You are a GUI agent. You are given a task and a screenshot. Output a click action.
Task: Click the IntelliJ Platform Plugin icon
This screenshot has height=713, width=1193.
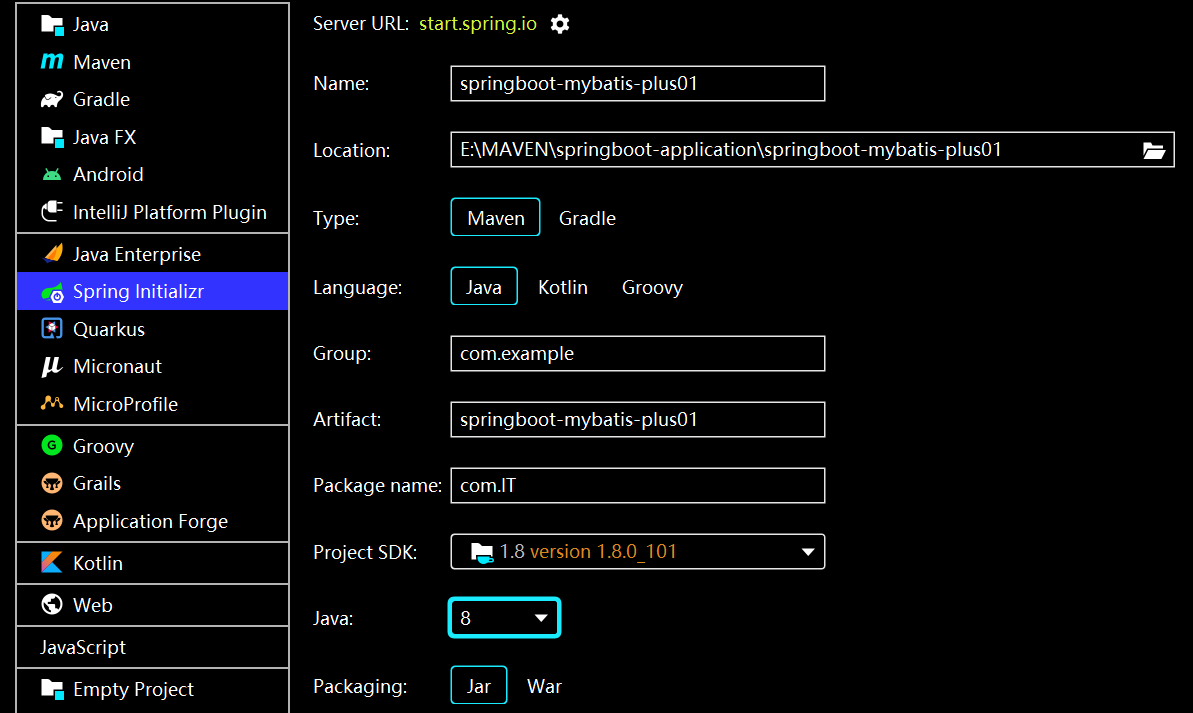52,212
